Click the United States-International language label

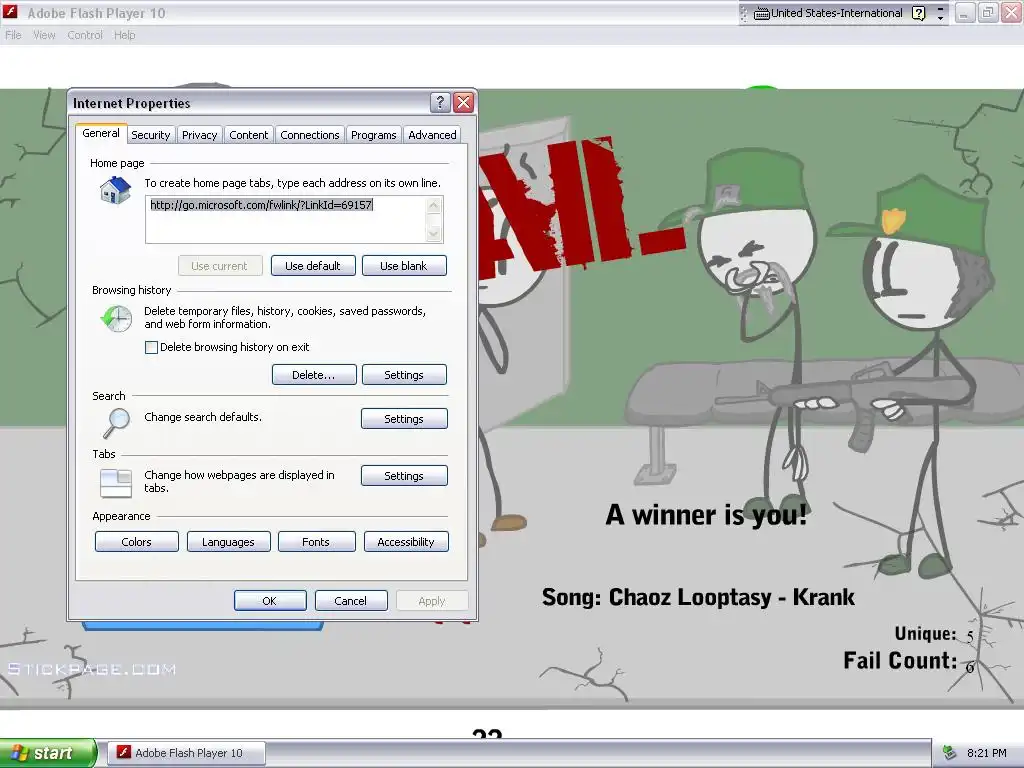tap(836, 13)
